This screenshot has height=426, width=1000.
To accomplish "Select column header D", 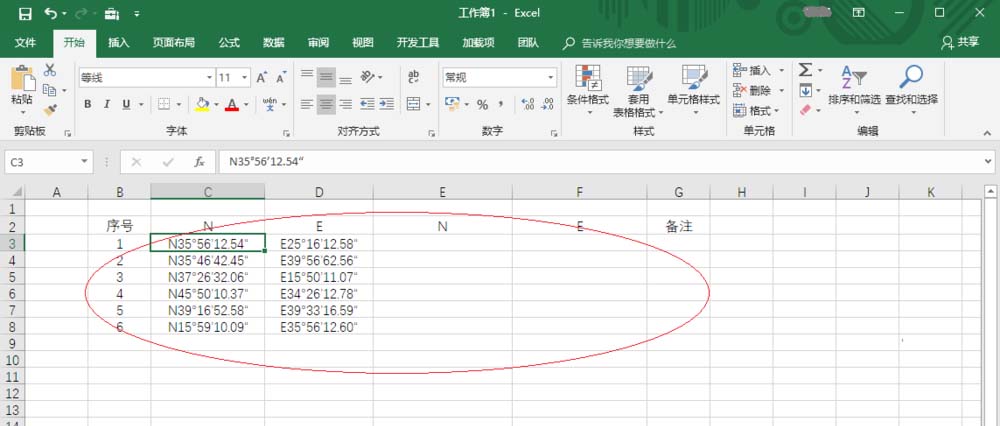I will click(319, 191).
